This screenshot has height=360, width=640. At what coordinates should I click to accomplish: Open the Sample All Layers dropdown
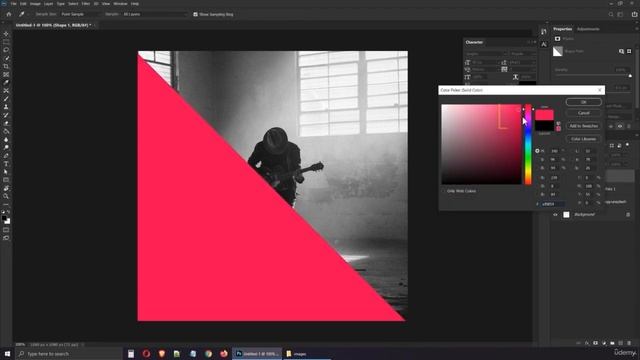coord(154,14)
